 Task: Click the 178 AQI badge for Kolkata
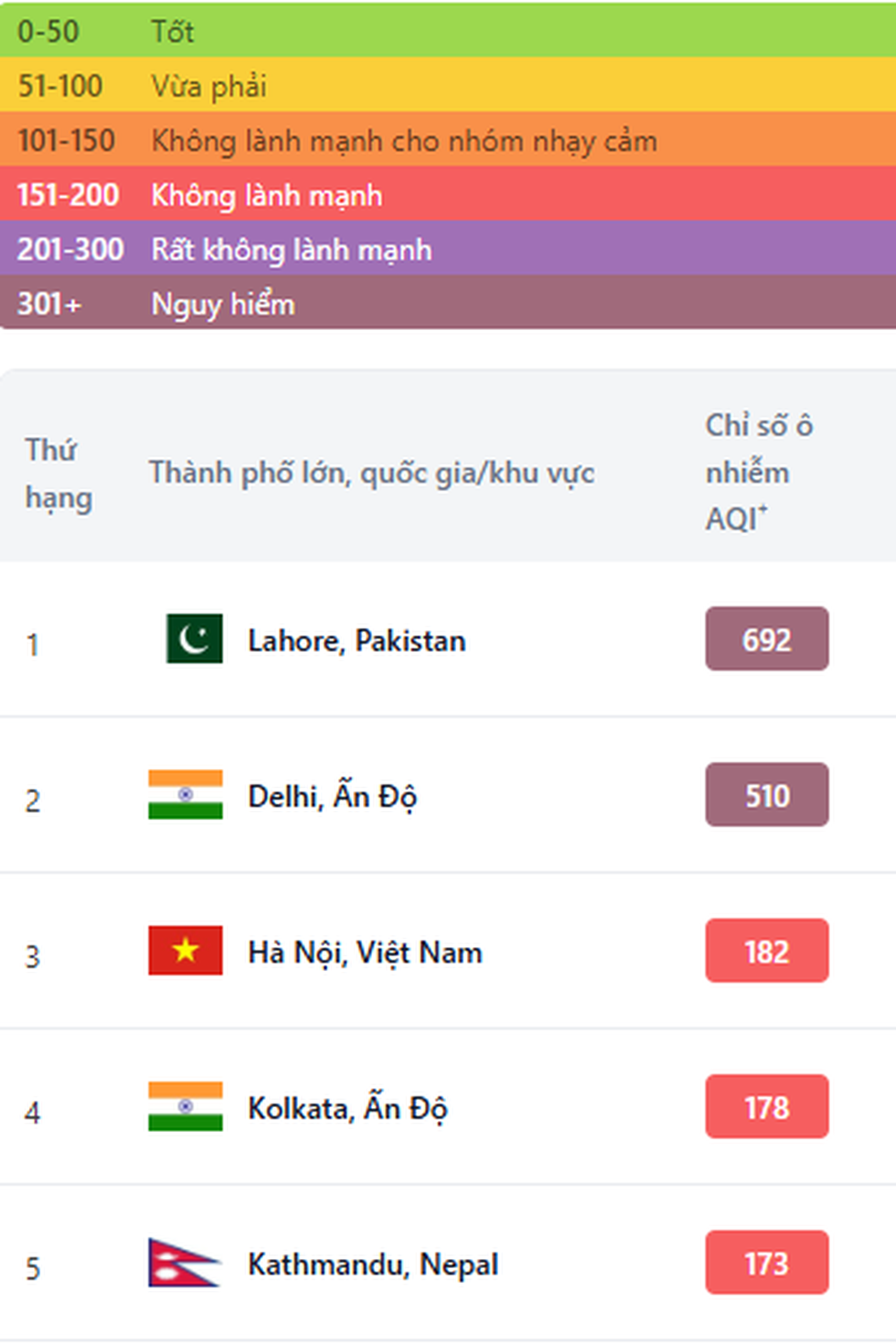click(766, 1107)
